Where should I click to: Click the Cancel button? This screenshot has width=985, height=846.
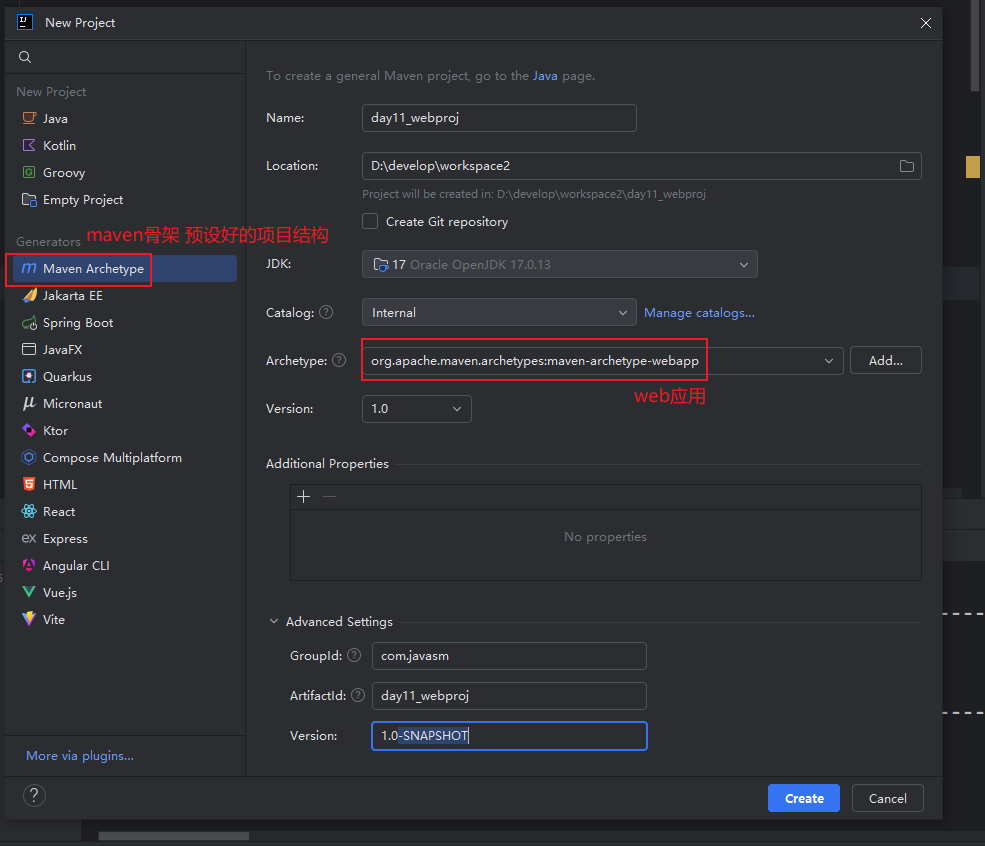pyautogui.click(x=887, y=798)
